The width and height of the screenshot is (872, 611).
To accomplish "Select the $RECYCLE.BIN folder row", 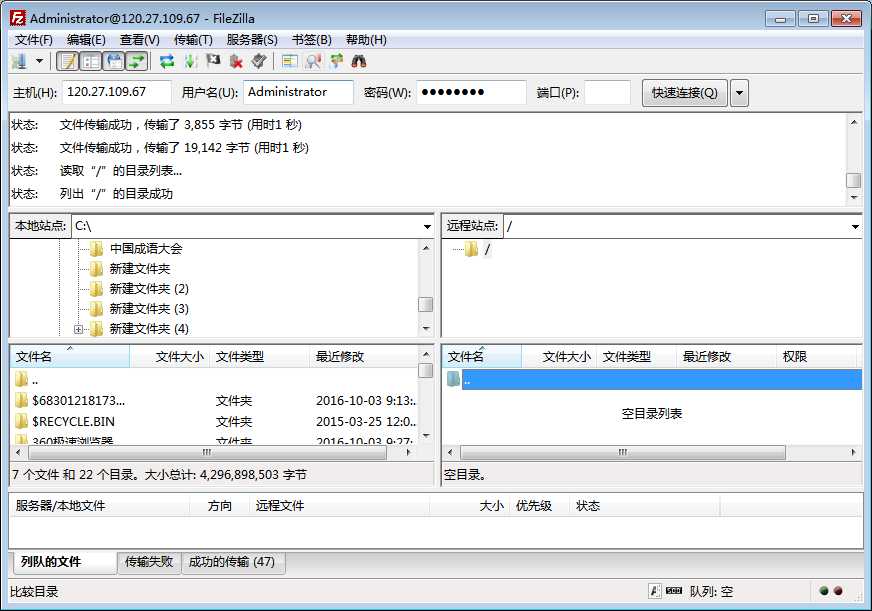I will click(214, 421).
